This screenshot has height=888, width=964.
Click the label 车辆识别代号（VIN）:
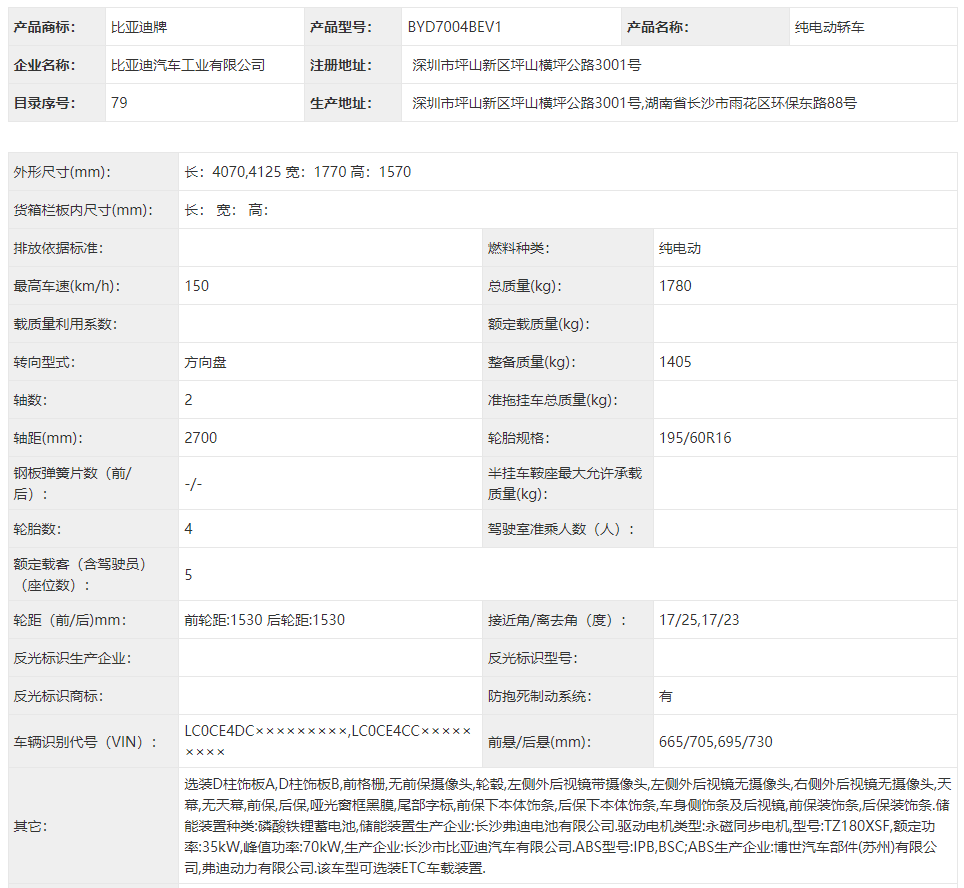click(85, 742)
